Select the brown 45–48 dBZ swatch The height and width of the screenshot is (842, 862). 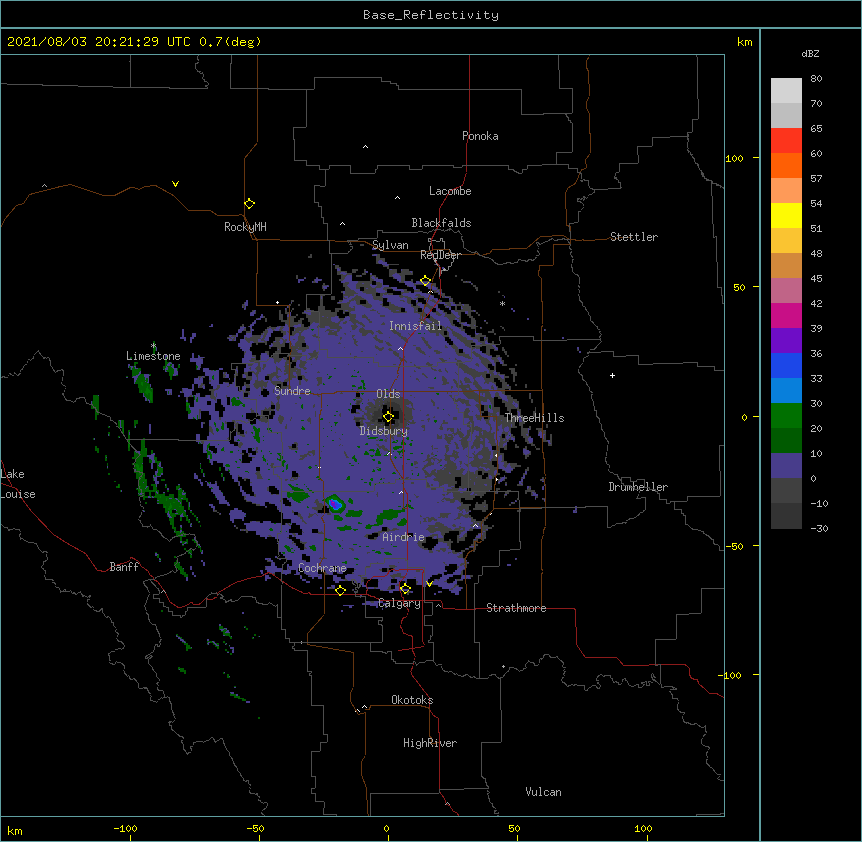point(786,265)
